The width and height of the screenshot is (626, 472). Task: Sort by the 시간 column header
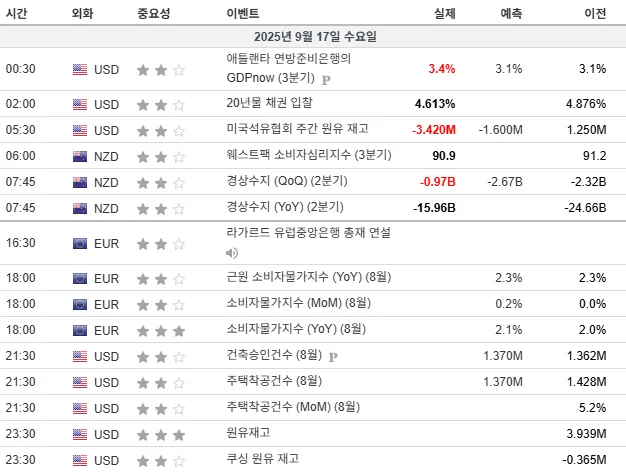(x=16, y=13)
